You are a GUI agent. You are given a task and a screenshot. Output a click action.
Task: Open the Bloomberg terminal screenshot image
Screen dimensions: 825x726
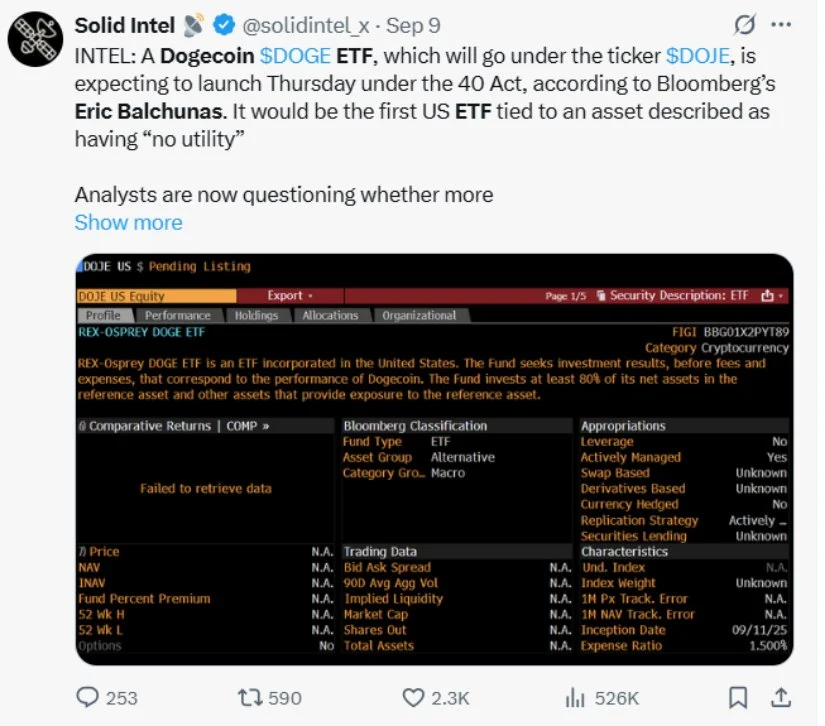tap(435, 459)
